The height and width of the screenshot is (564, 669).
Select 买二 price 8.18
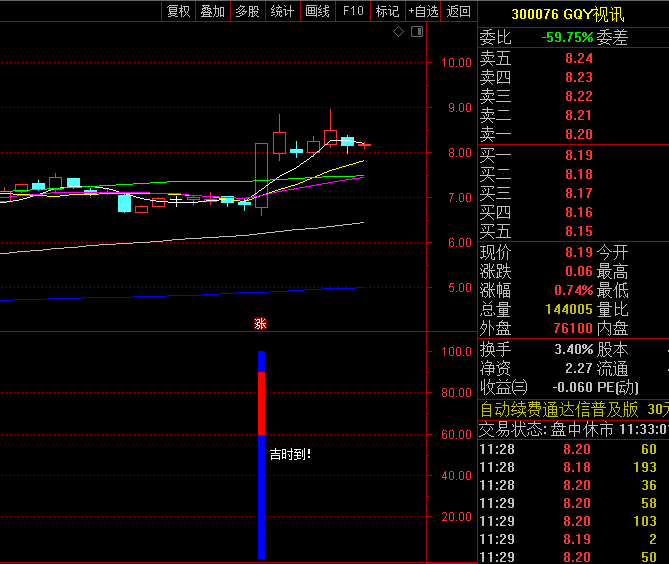pos(579,174)
